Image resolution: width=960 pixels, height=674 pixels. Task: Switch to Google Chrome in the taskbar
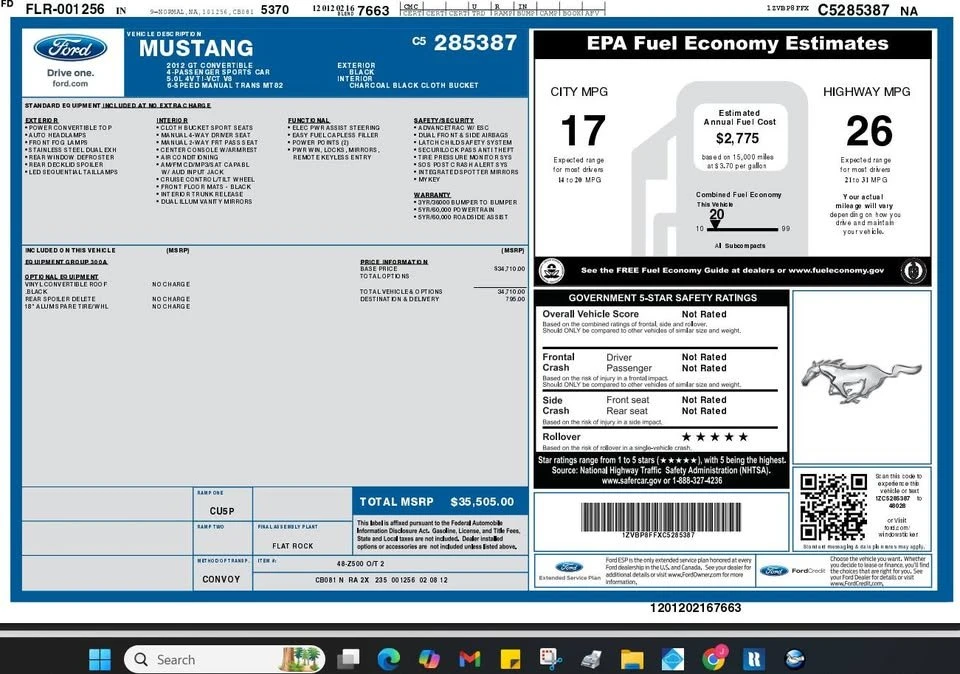713,658
